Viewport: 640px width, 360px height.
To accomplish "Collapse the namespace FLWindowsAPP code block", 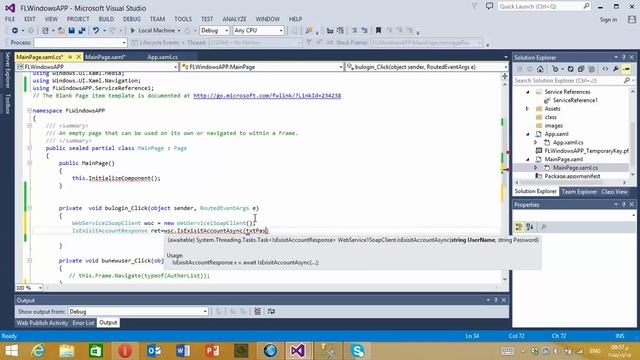I will (29, 111).
